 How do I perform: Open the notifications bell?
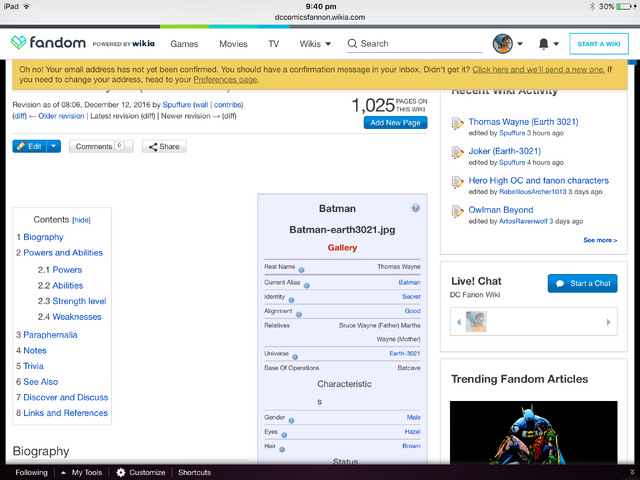coord(543,44)
